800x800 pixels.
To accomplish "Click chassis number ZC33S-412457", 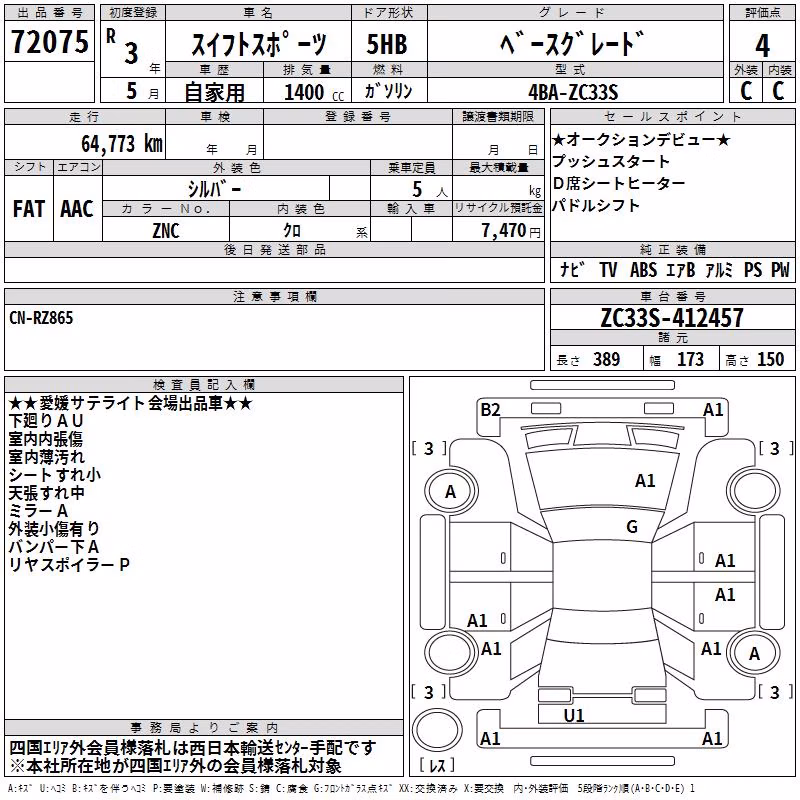I will (672, 318).
